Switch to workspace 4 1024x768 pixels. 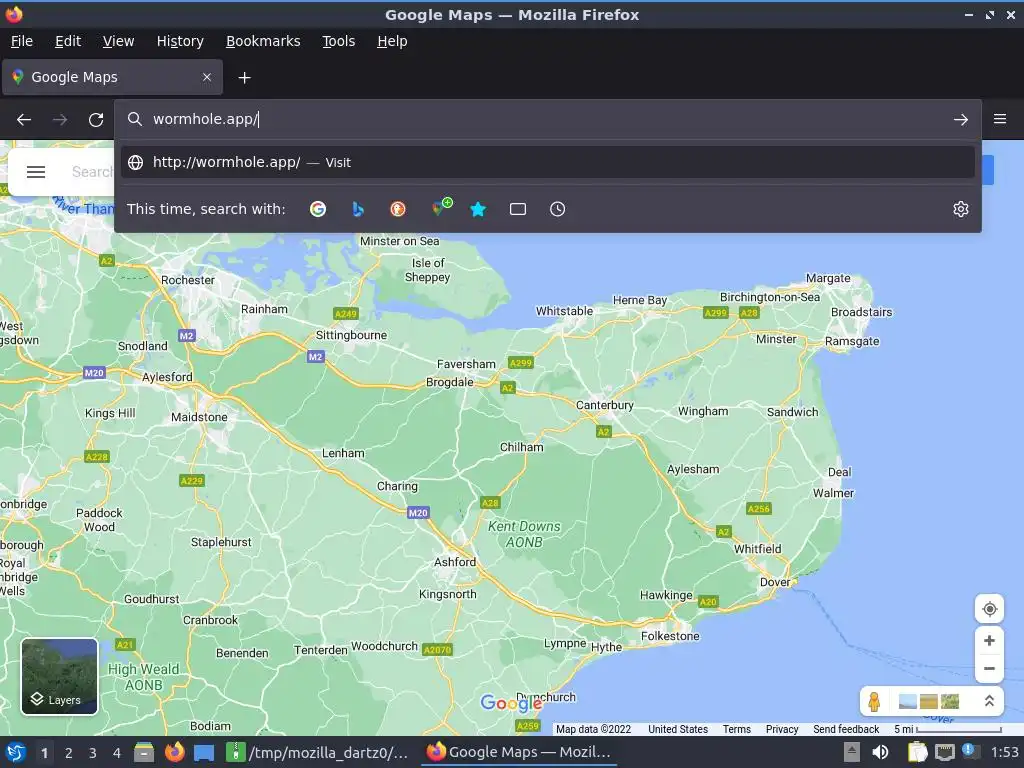(117, 753)
